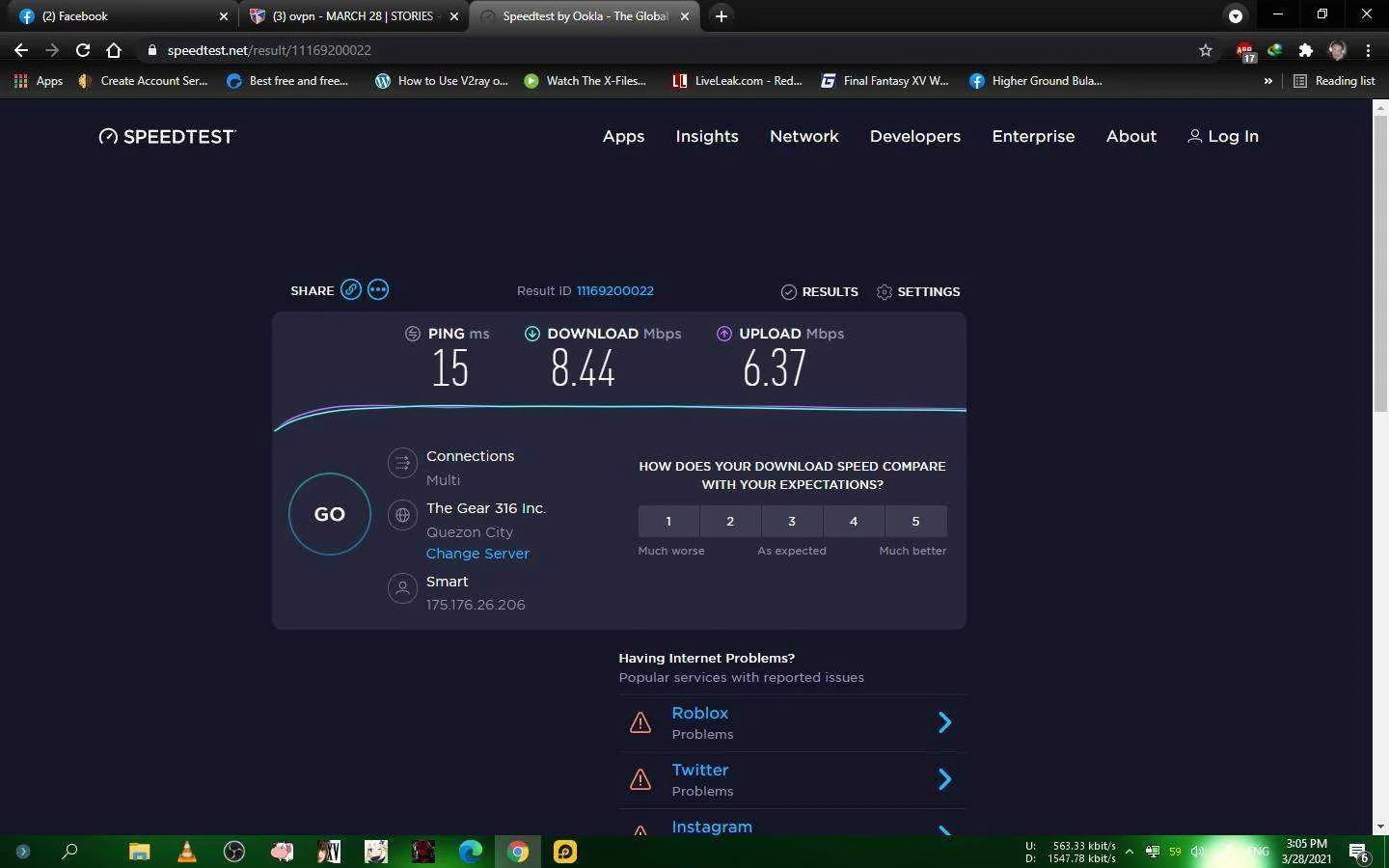
Task: Click Change Server link
Action: click(x=477, y=554)
